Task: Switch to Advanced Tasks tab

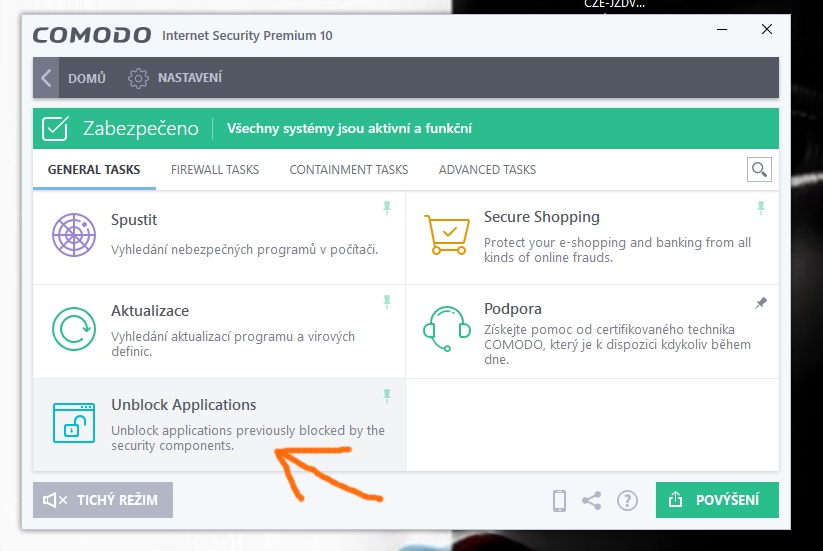Action: pyautogui.click(x=487, y=169)
